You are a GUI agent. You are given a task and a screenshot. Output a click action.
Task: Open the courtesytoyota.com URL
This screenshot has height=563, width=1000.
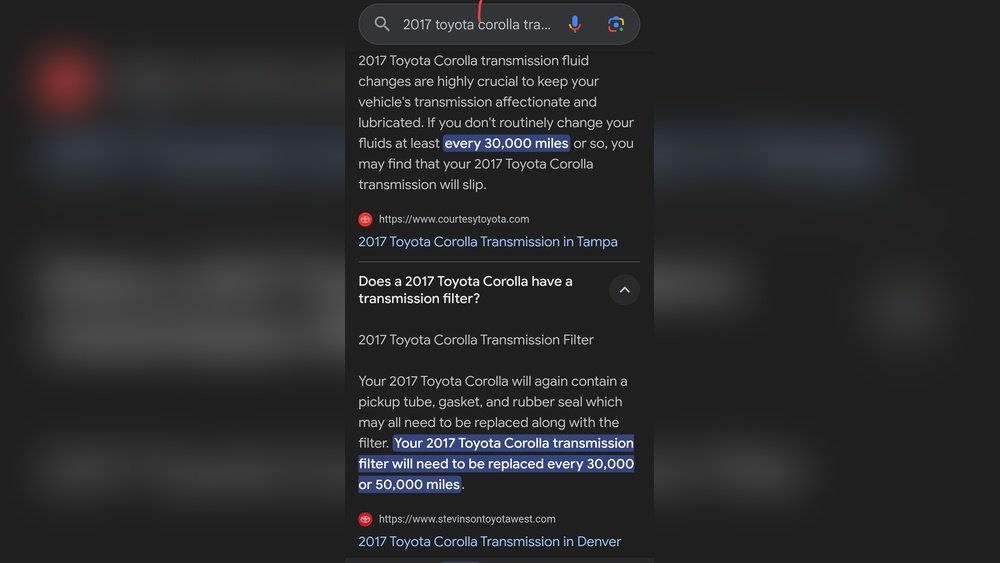tap(453, 219)
